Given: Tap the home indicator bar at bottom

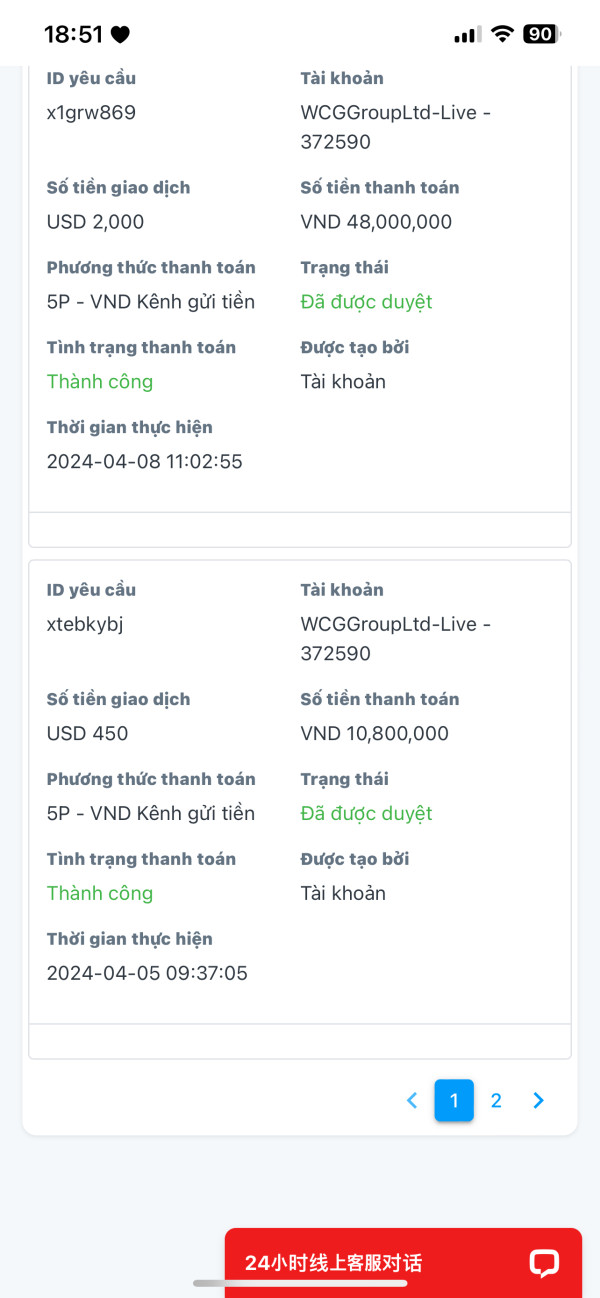Looking at the screenshot, I should pos(300,1283).
